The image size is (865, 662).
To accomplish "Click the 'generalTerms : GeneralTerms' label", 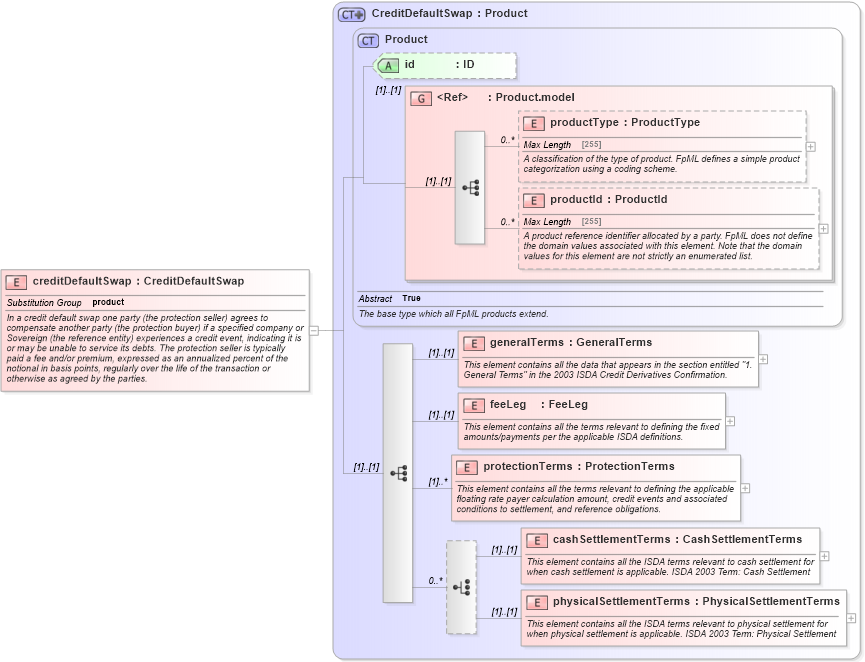I will 571,343.
